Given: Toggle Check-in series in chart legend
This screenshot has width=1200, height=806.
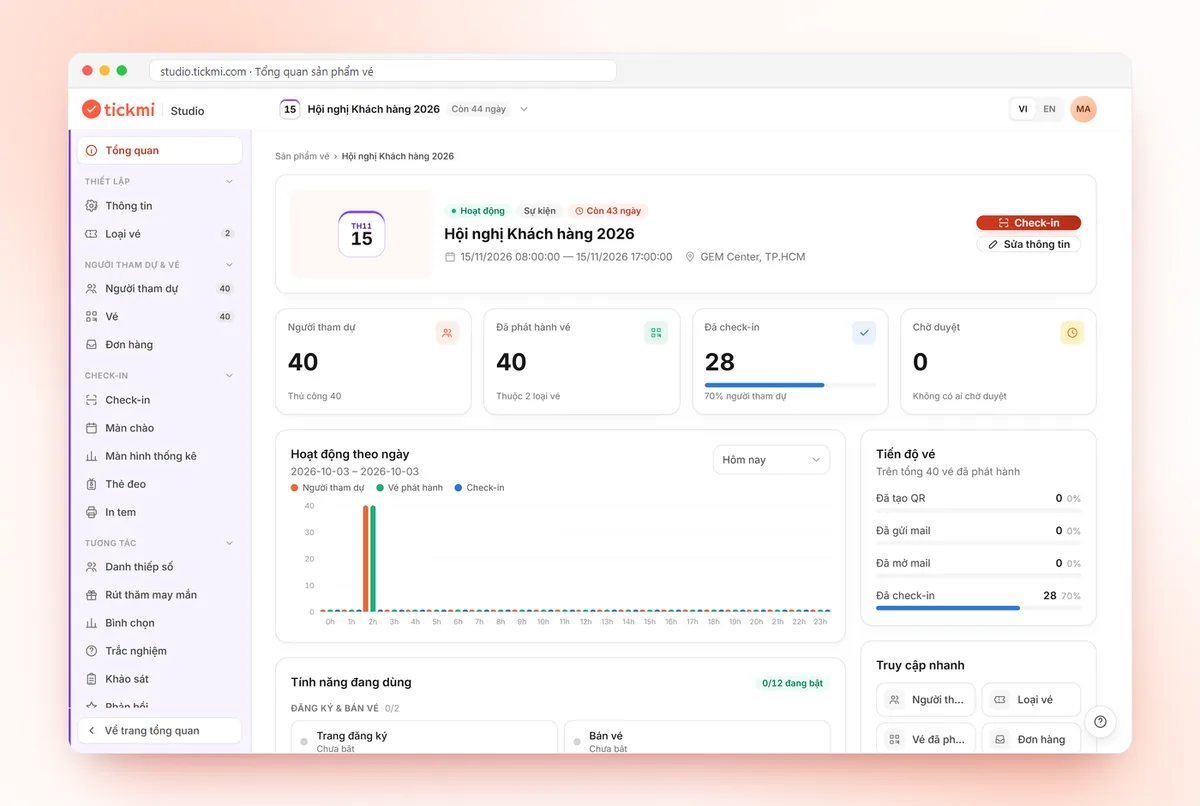Looking at the screenshot, I should coord(479,488).
